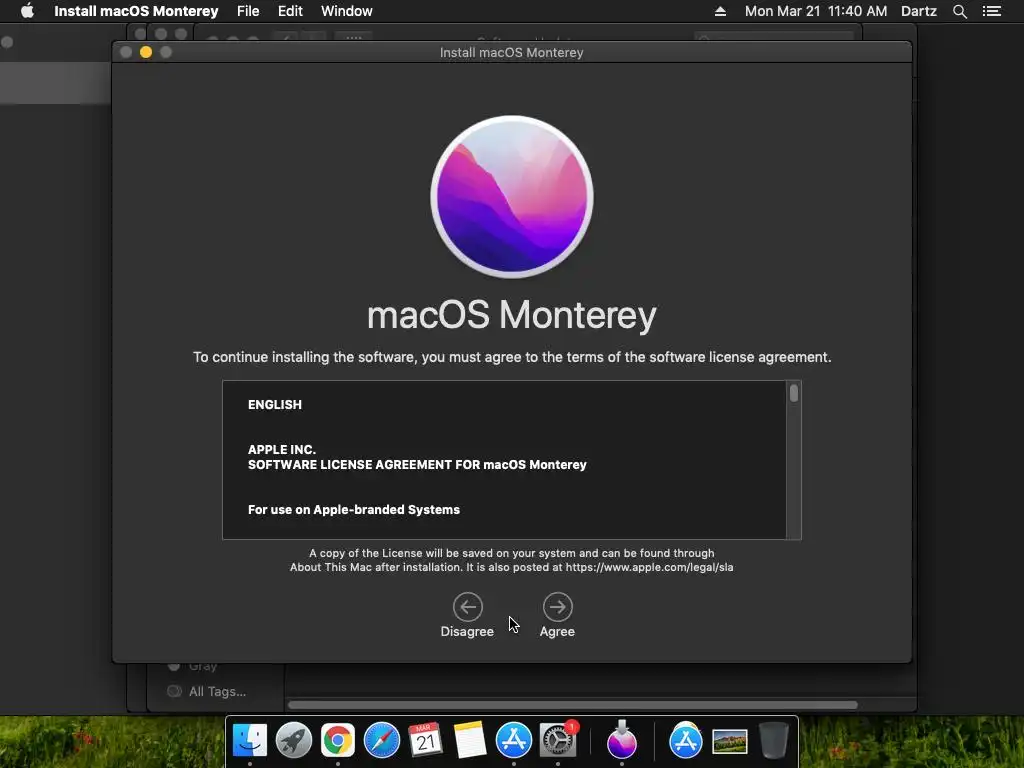Open Notes from the Dock

click(x=470, y=741)
